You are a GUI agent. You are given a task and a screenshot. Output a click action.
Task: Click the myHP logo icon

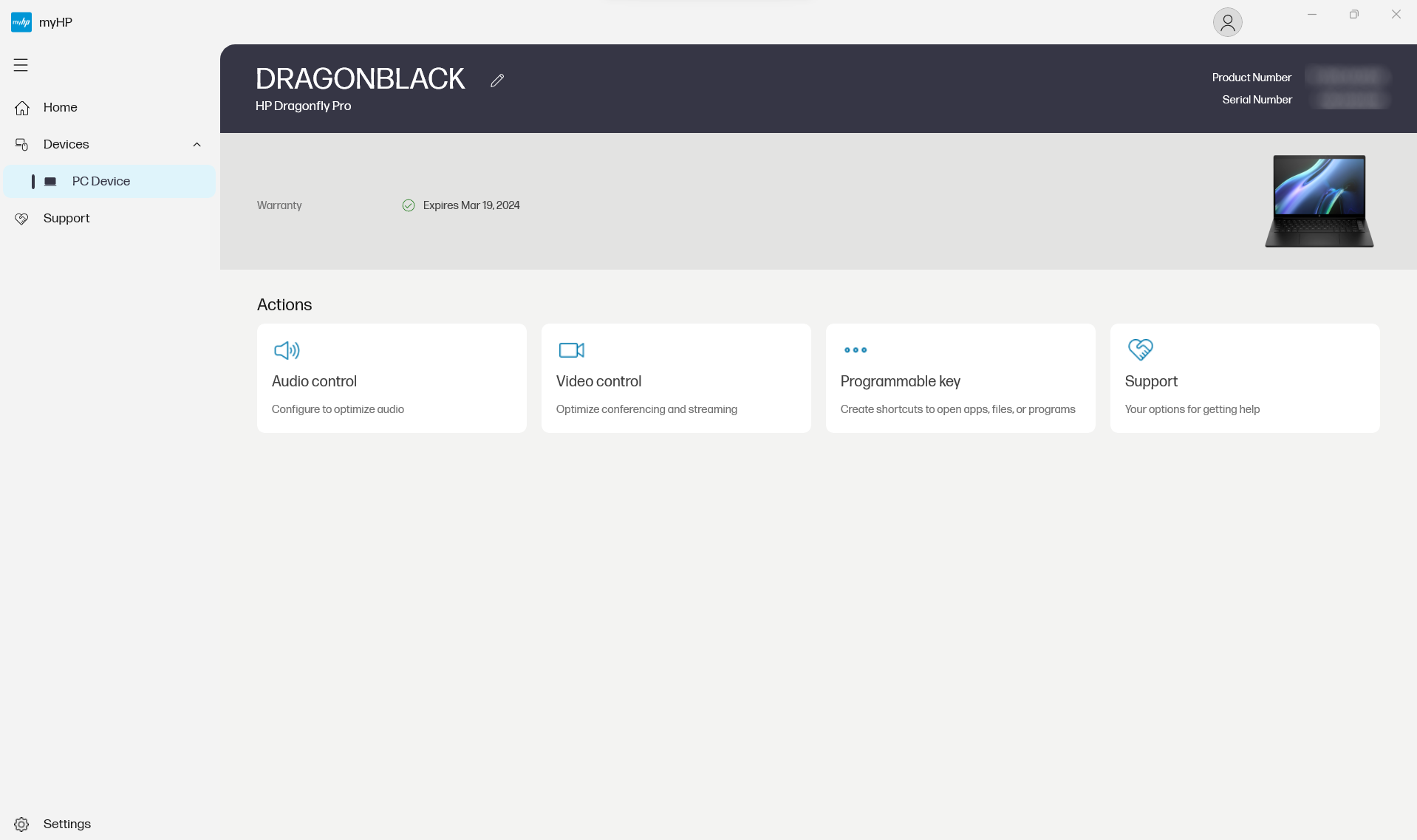(x=21, y=22)
